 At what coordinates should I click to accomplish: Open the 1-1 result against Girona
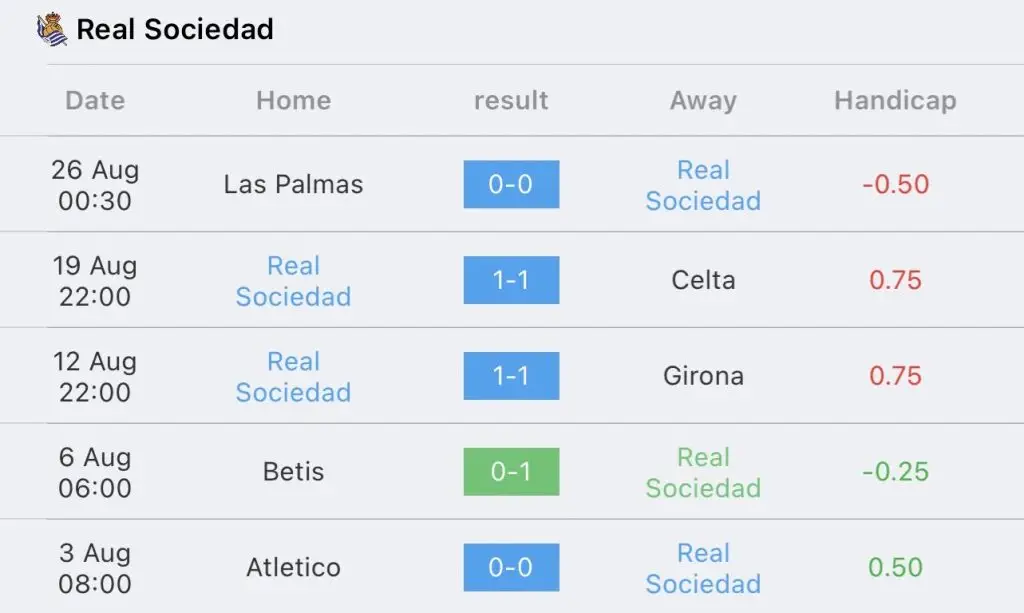click(x=511, y=376)
